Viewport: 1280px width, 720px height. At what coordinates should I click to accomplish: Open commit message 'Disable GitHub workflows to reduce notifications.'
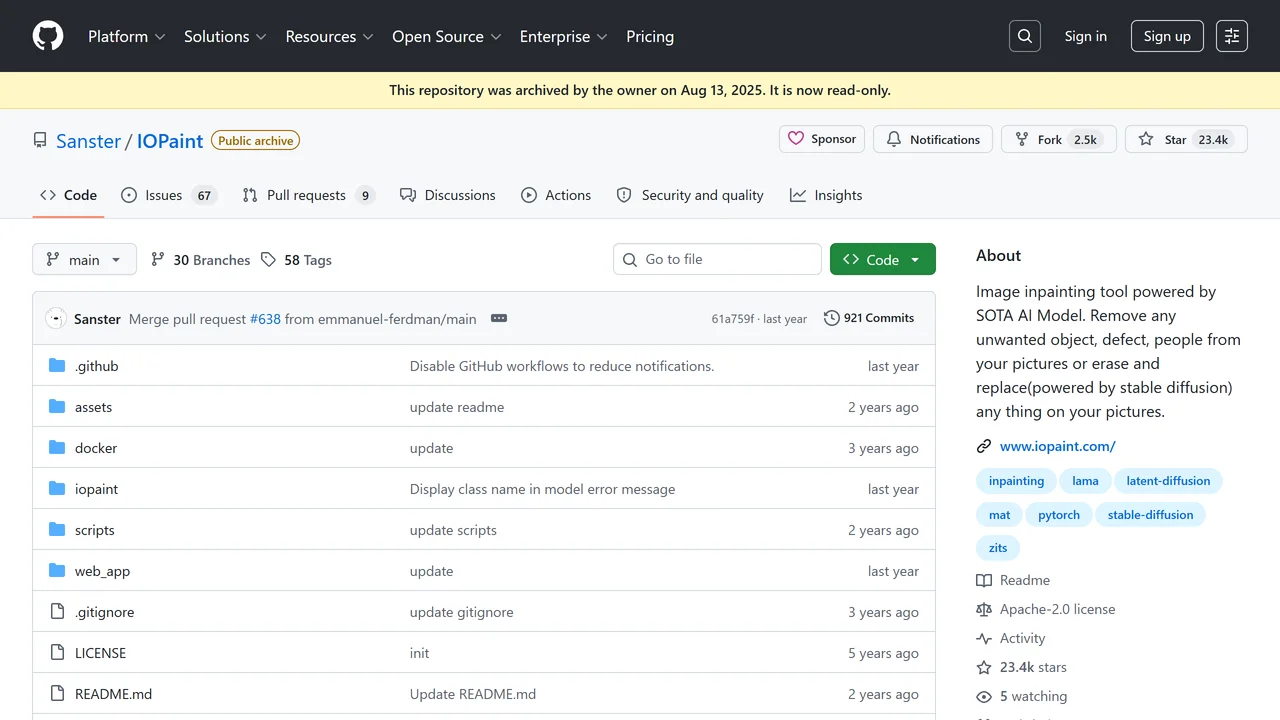[562, 366]
